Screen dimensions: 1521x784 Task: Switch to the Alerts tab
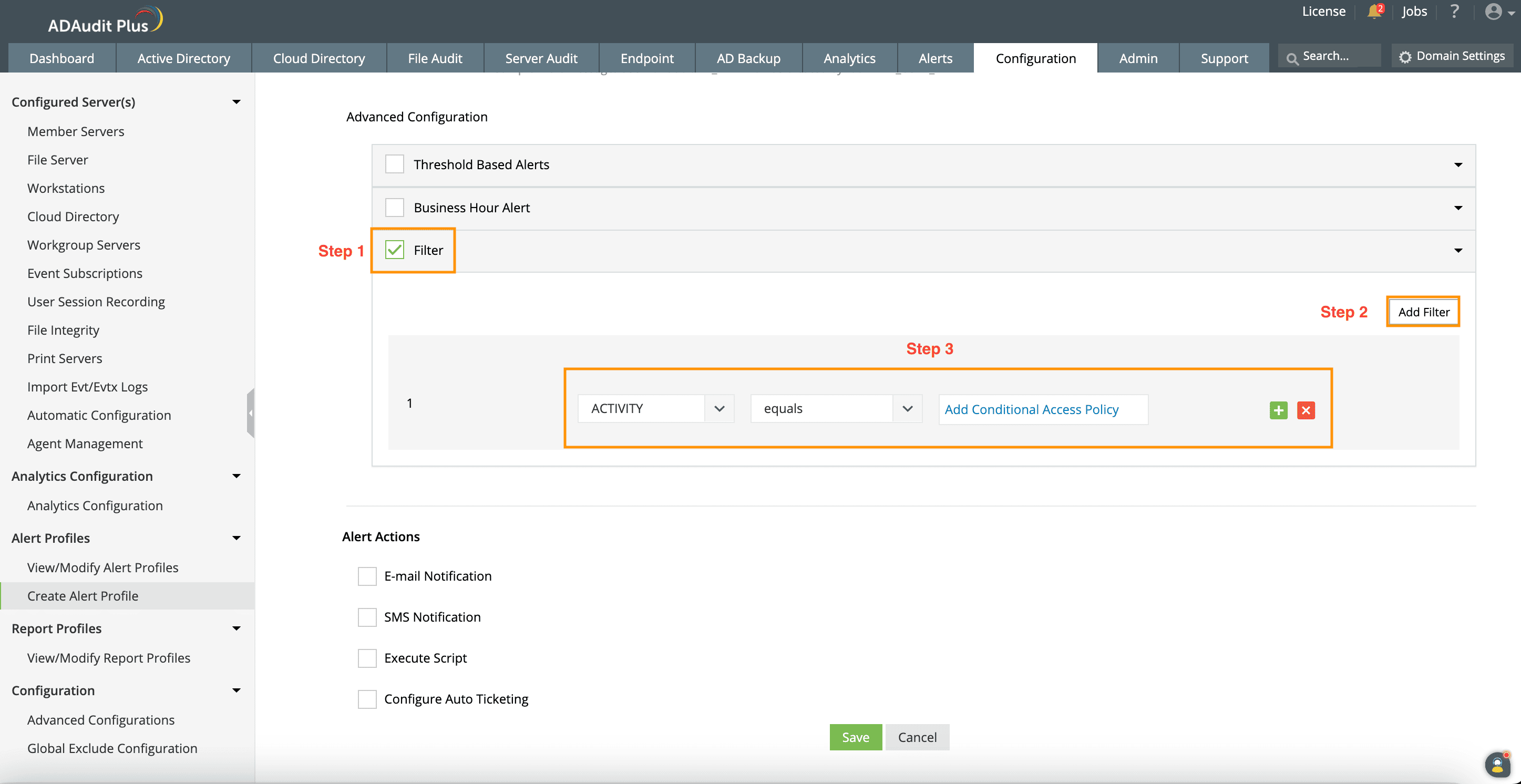click(934, 58)
